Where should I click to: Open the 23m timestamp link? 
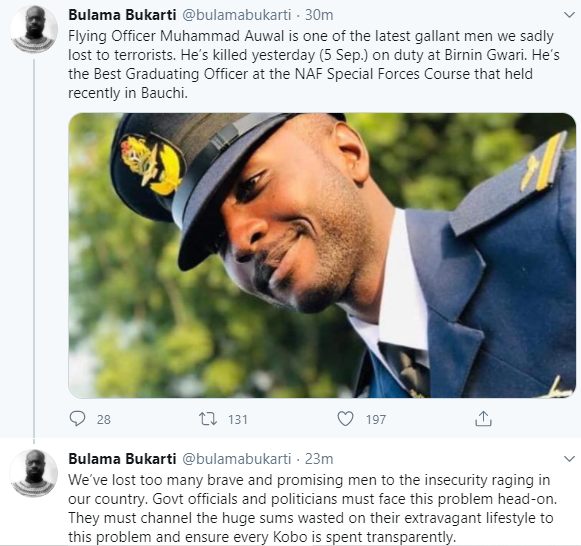[x=319, y=459]
